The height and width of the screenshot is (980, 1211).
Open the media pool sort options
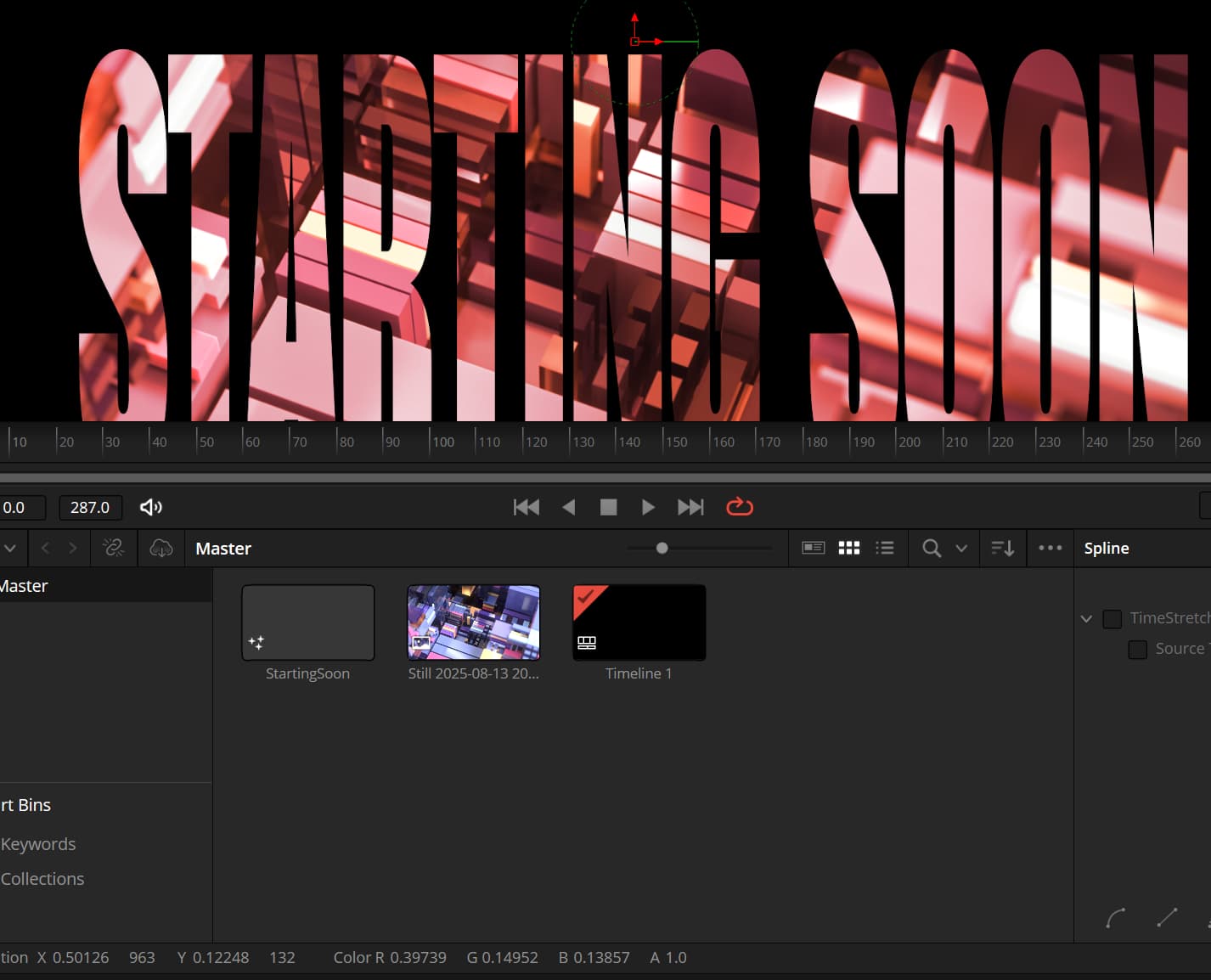[x=1002, y=548]
